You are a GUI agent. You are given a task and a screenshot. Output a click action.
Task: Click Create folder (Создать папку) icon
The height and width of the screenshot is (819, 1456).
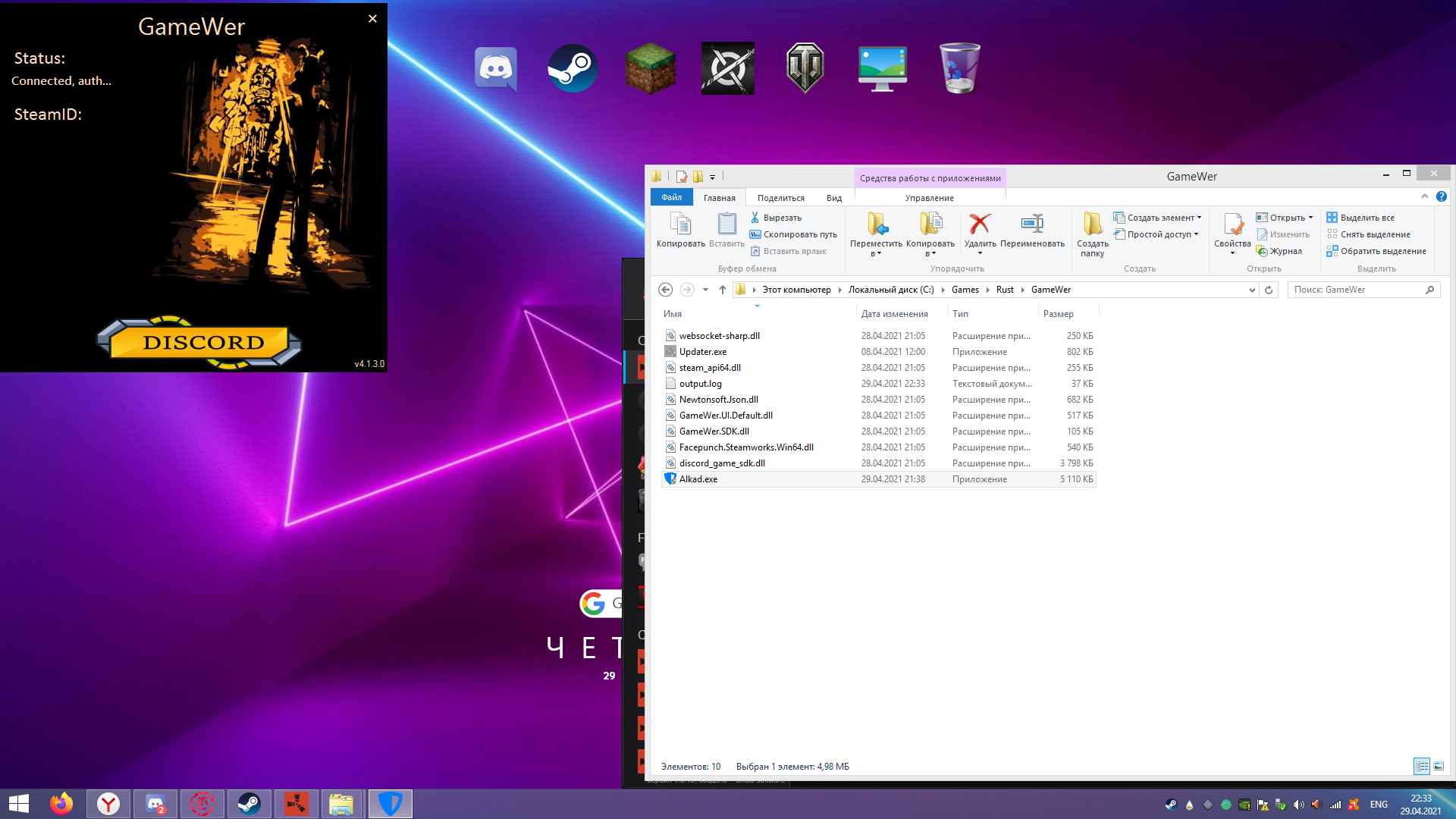click(1092, 234)
